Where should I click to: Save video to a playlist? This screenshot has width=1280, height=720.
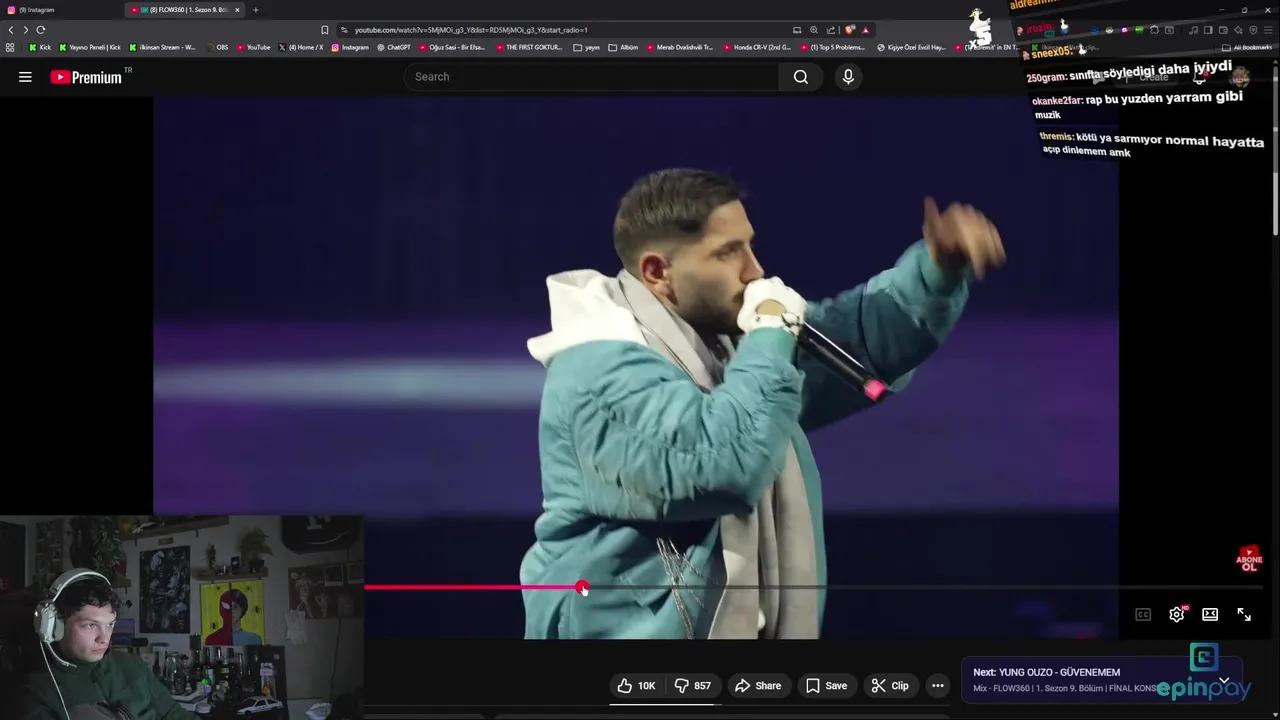[826, 685]
